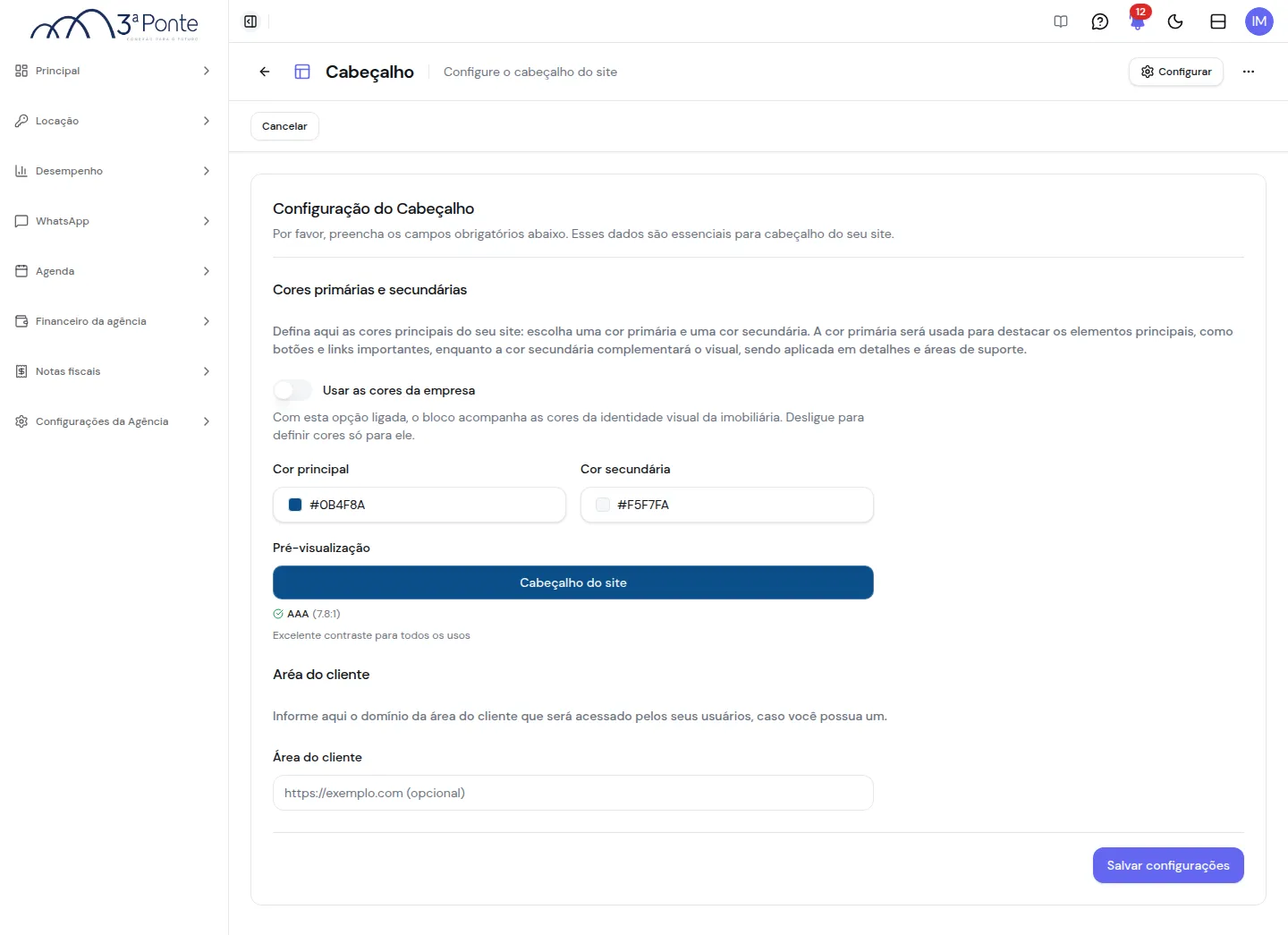Viewport: 1288px width, 935px height.
Task: Open the IM user avatar
Action: click(1259, 21)
